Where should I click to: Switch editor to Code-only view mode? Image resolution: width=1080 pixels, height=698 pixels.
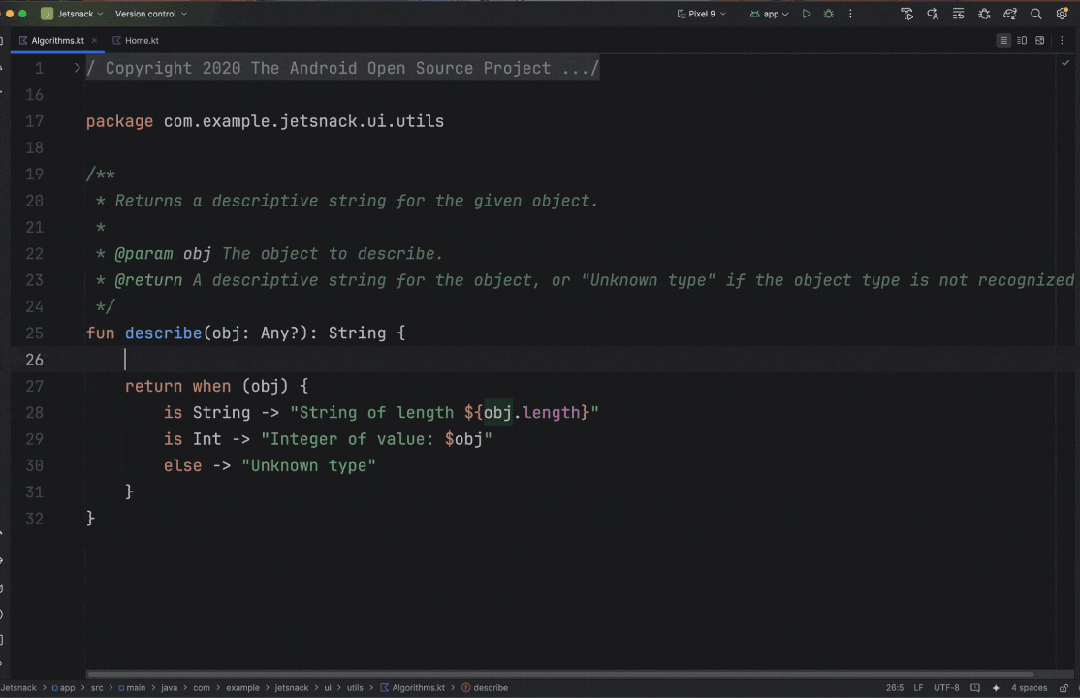coord(1003,41)
